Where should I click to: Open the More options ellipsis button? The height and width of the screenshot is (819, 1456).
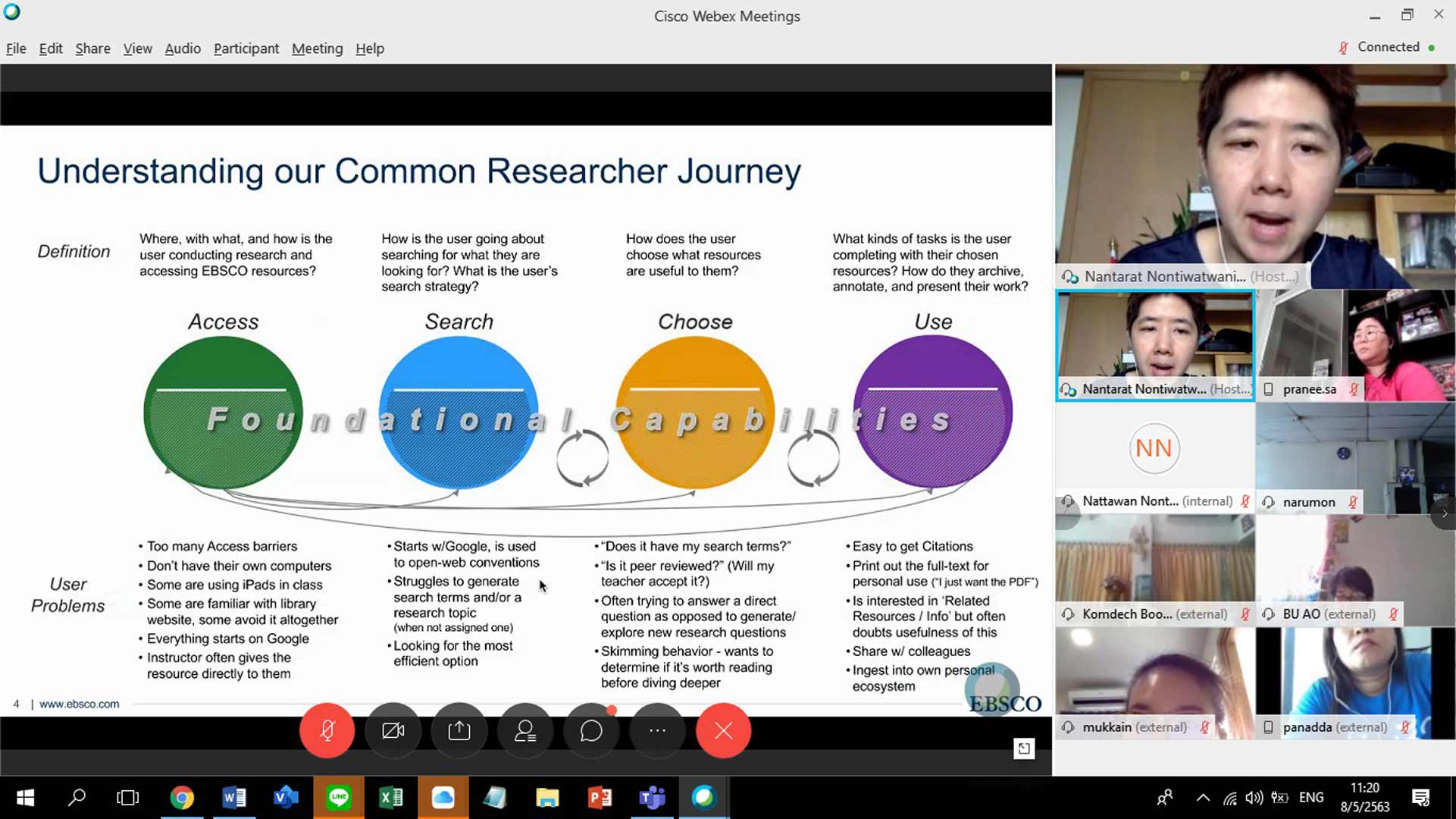point(657,730)
